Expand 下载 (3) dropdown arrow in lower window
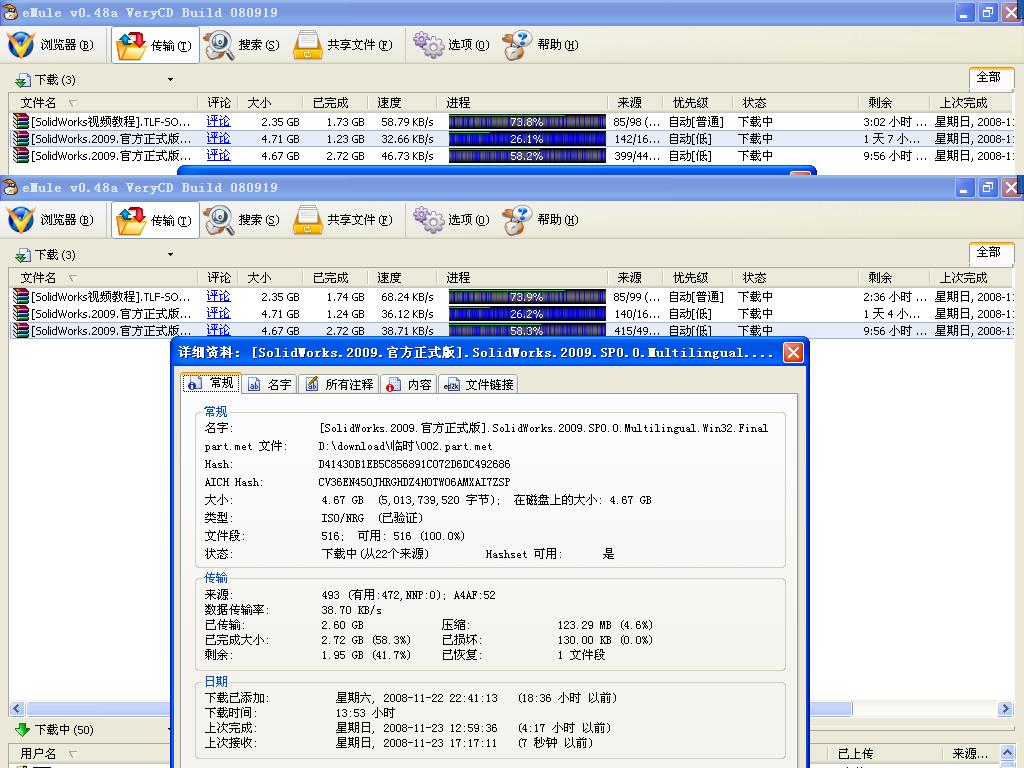This screenshot has width=1024, height=768. tap(170, 255)
